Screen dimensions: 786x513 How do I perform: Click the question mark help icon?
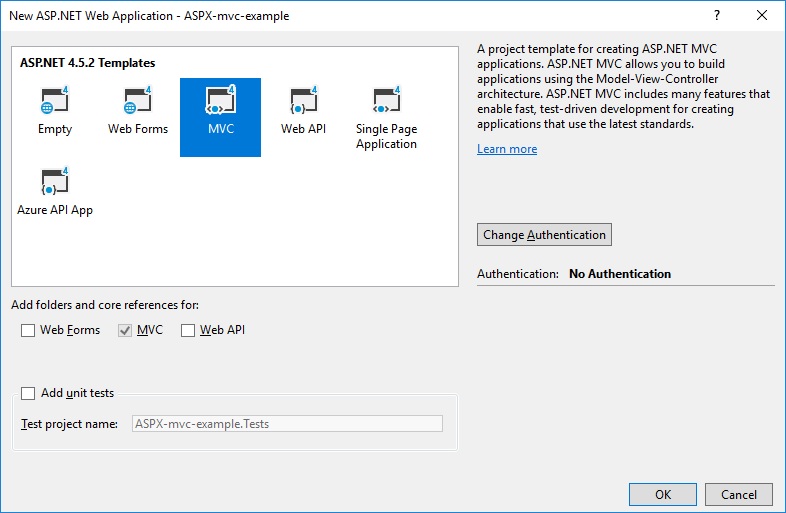pyautogui.click(x=717, y=17)
